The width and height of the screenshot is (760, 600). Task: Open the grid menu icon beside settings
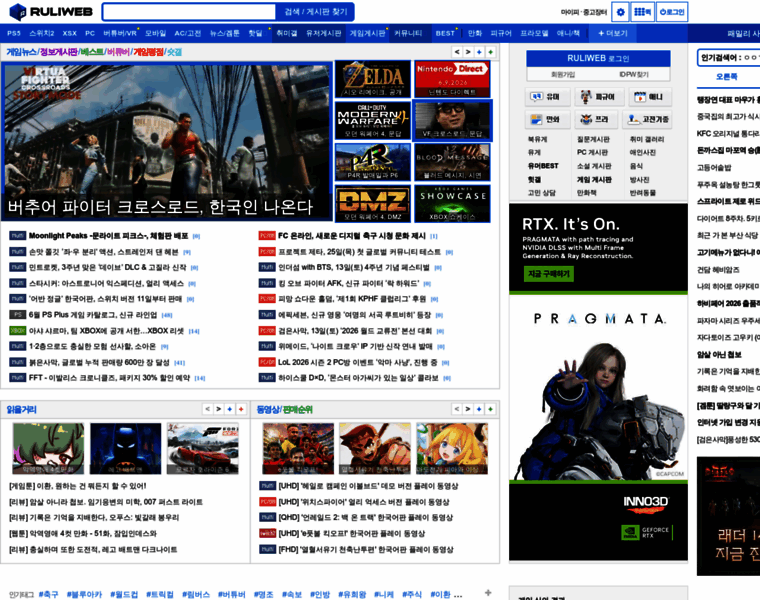pyautogui.click(x=643, y=12)
